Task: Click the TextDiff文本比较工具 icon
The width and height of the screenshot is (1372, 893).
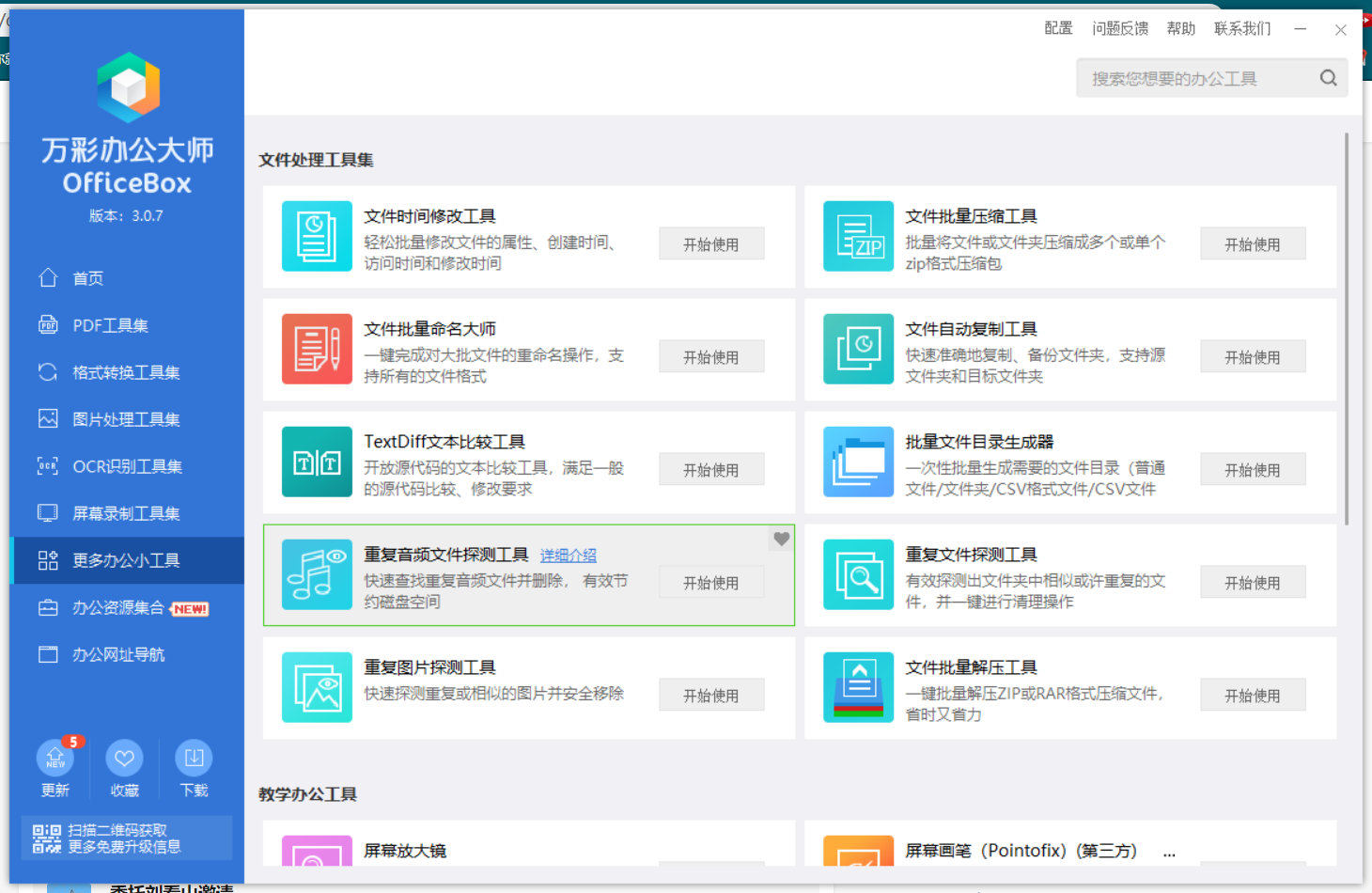Action: tap(317, 462)
